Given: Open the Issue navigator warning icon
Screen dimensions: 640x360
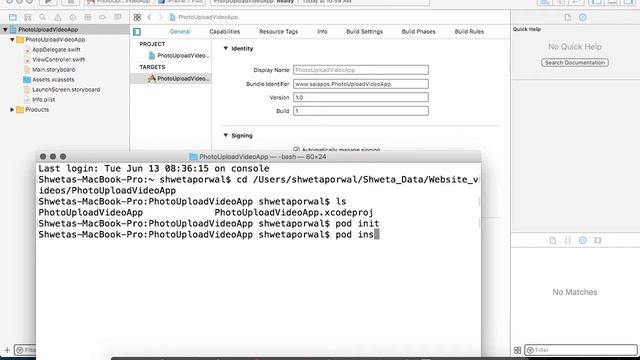Looking at the screenshot, I should [x=58, y=17].
